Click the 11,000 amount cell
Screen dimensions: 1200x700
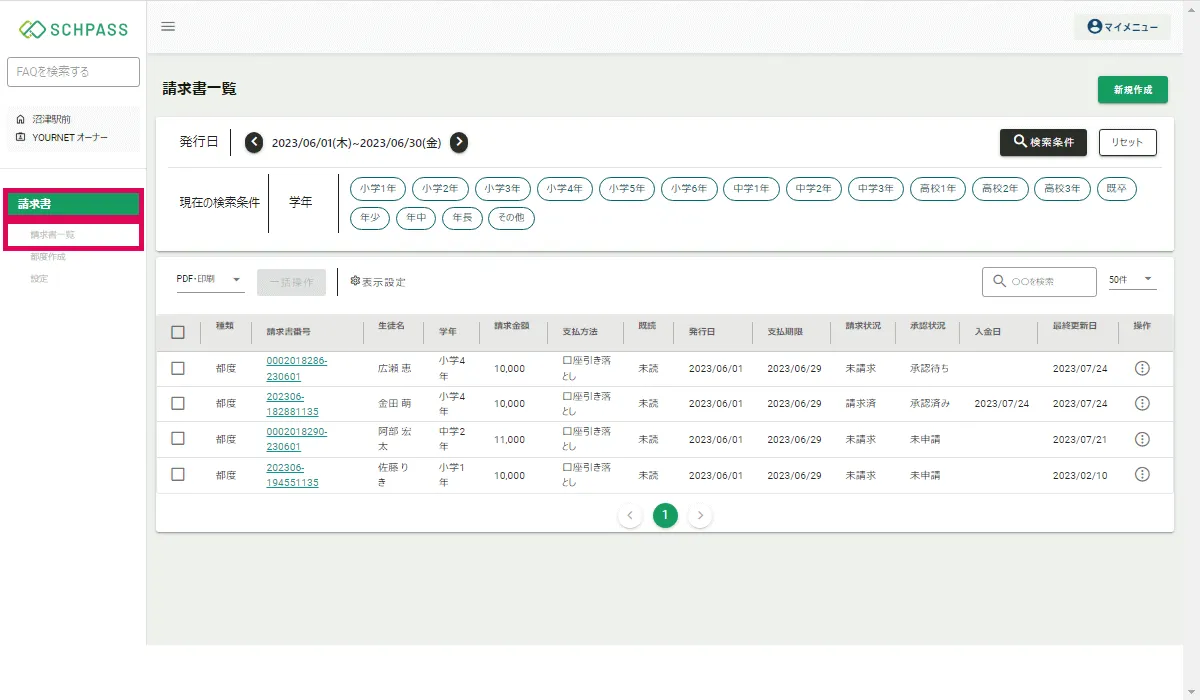point(509,440)
